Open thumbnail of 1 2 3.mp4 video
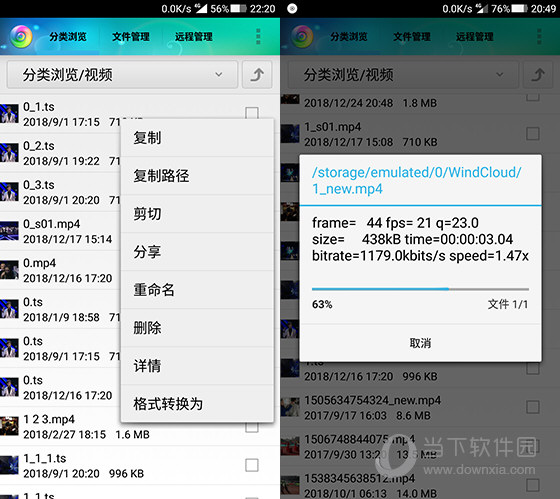This screenshot has width=560, height=499. coord(9,426)
